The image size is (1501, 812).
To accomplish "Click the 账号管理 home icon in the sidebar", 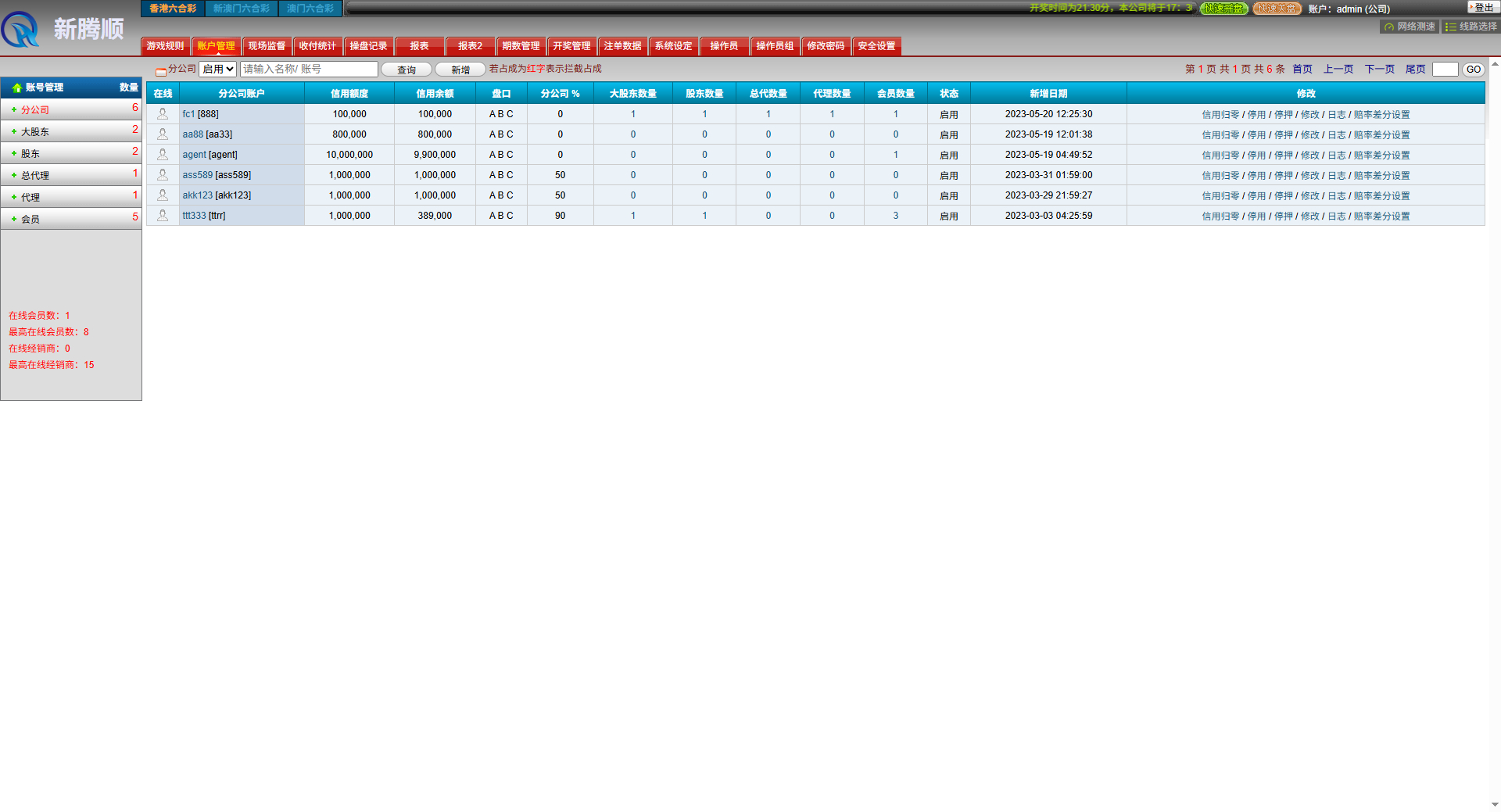I will pyautogui.click(x=16, y=88).
